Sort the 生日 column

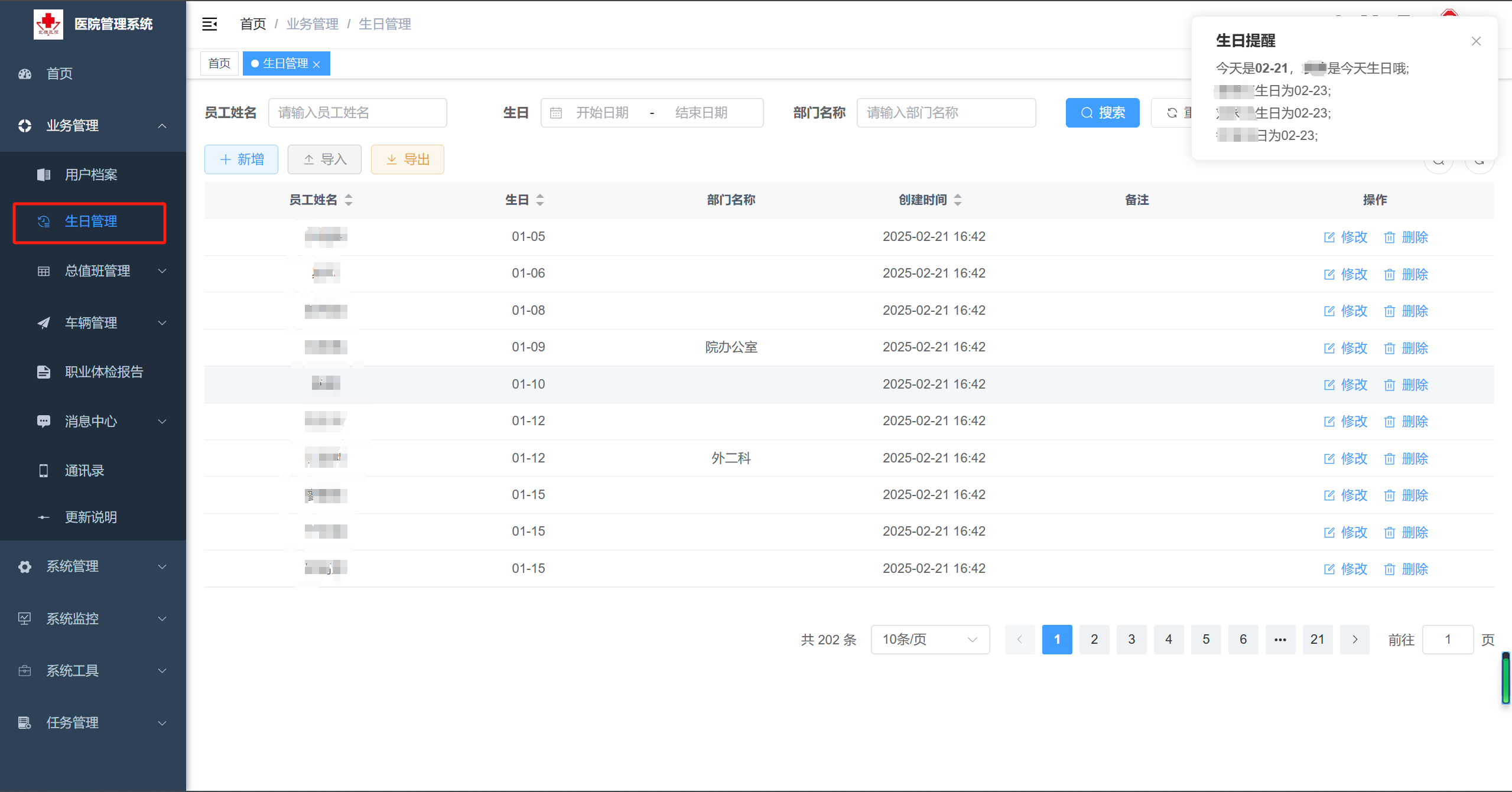539,200
